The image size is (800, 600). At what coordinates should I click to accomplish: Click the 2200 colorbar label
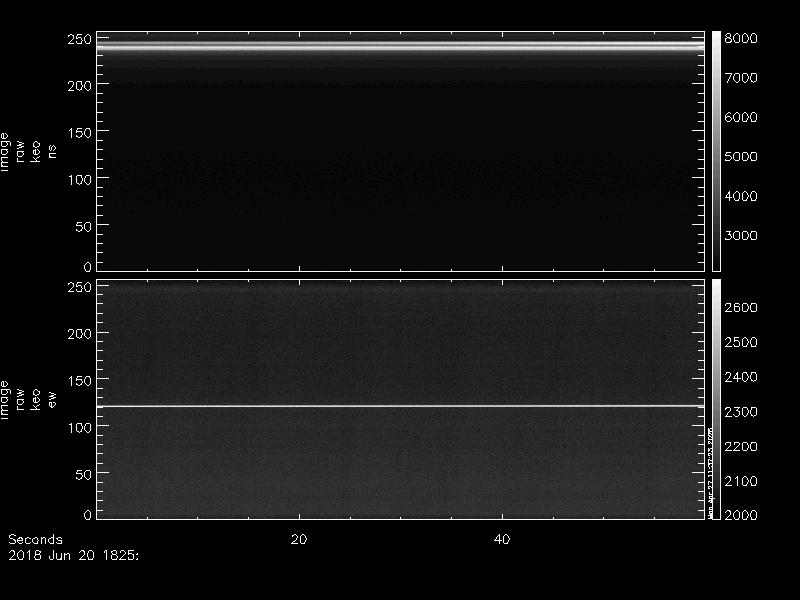coord(741,446)
